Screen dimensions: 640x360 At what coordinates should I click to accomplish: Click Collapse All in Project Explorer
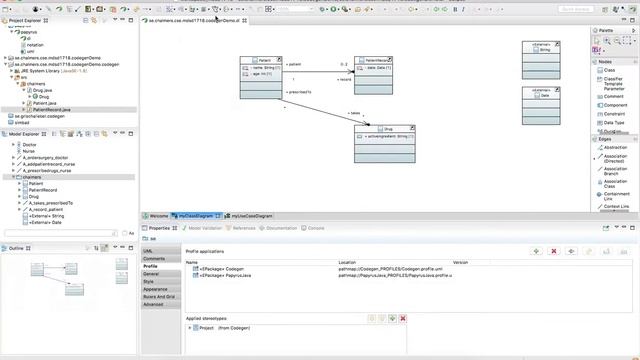tap(86, 20)
